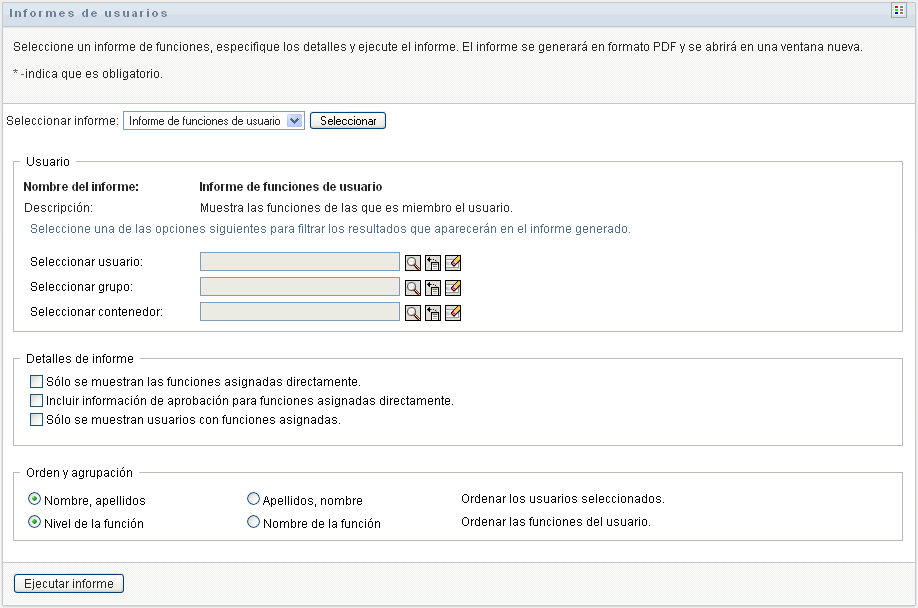This screenshot has width=918, height=608.
Task: Toggle 'Sólo se muestran usuarios con funciones asignadas'
Action: point(37,420)
